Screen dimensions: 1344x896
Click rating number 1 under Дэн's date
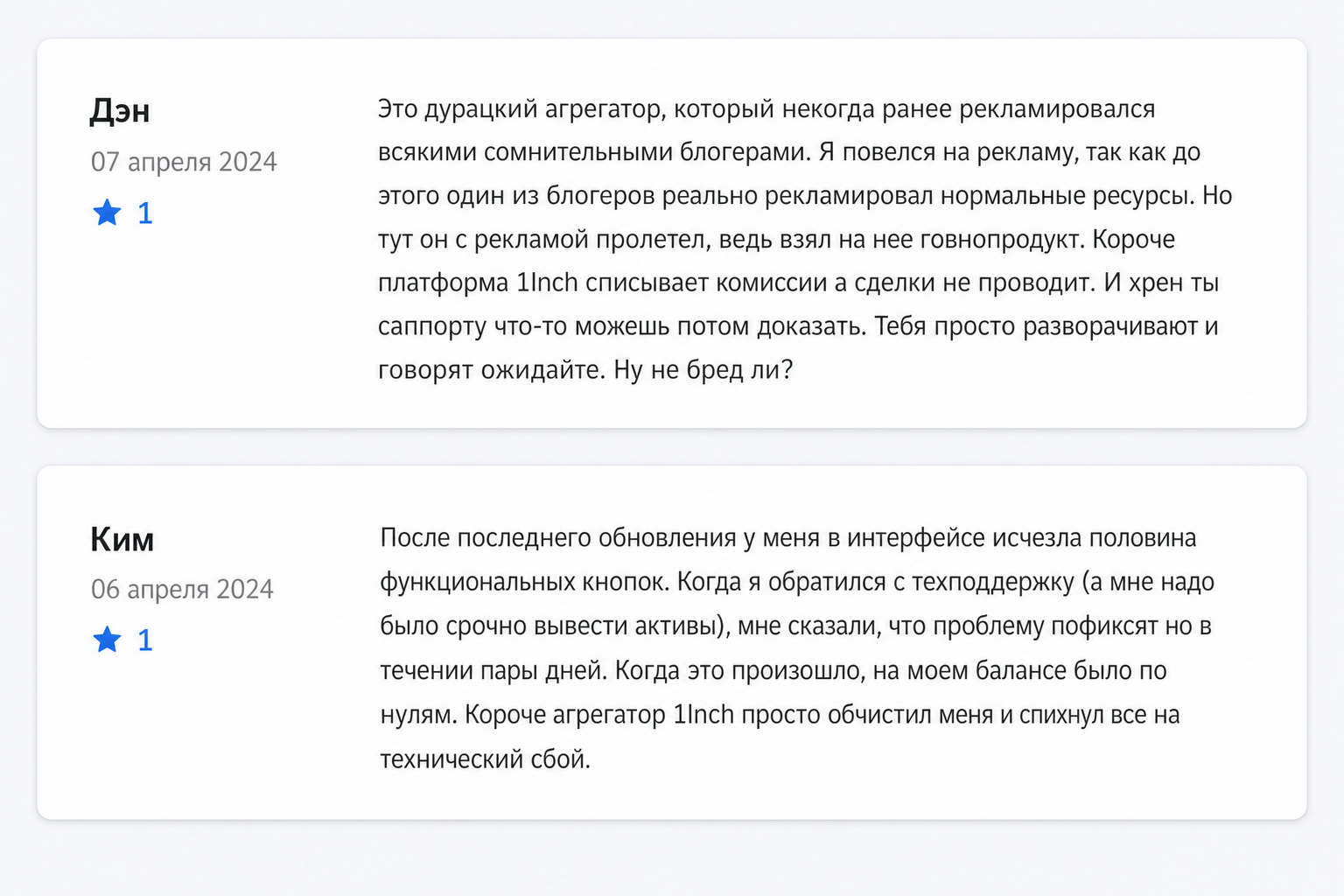145,213
